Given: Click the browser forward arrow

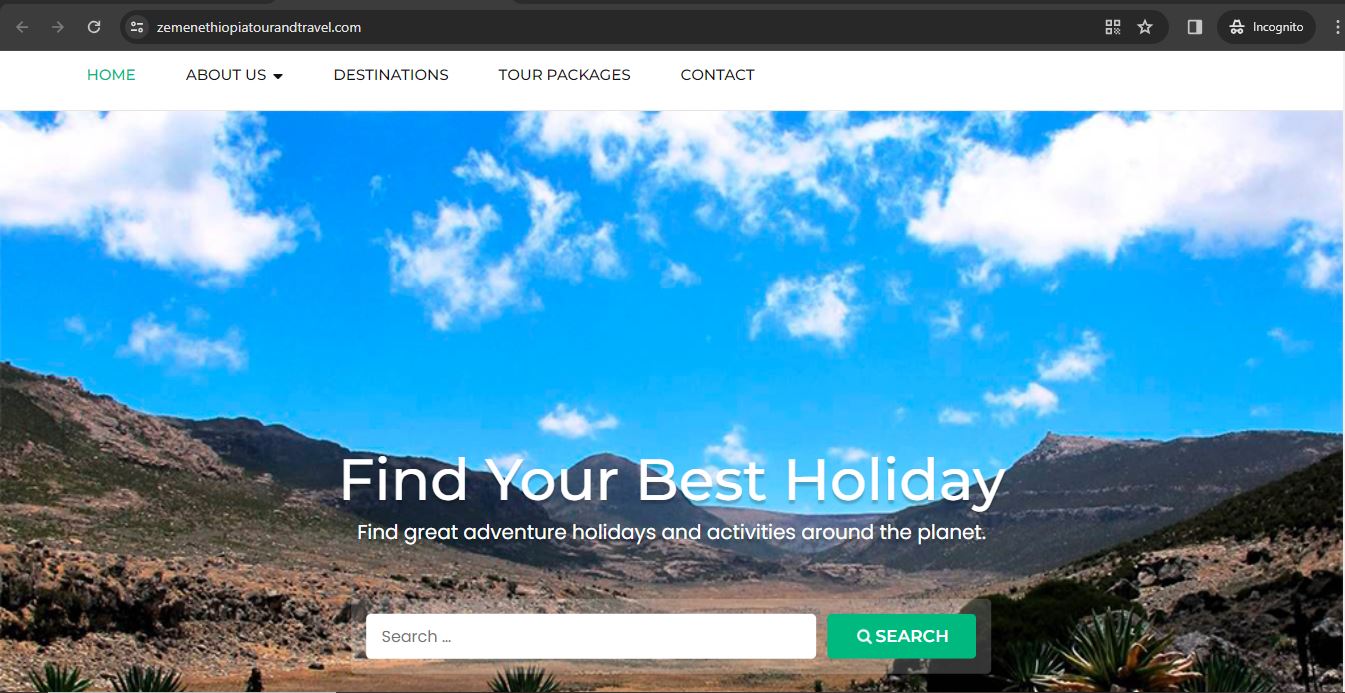Looking at the screenshot, I should click(58, 27).
